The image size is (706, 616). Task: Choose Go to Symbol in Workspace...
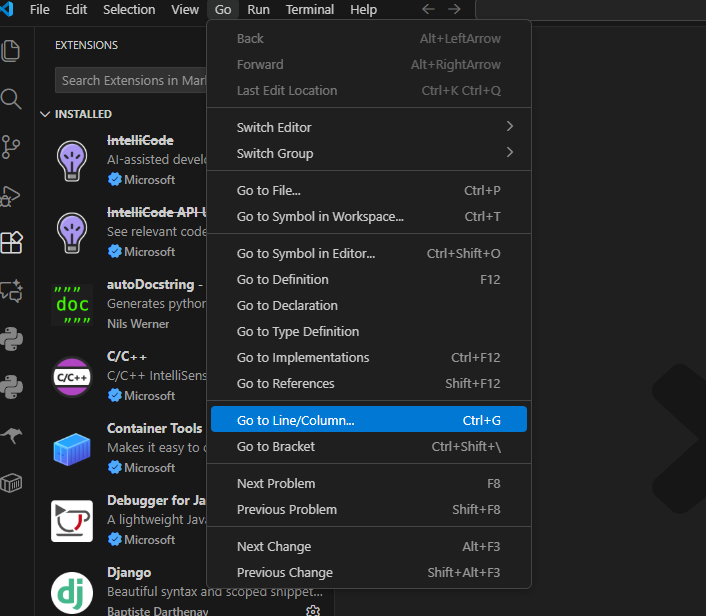pos(369,217)
